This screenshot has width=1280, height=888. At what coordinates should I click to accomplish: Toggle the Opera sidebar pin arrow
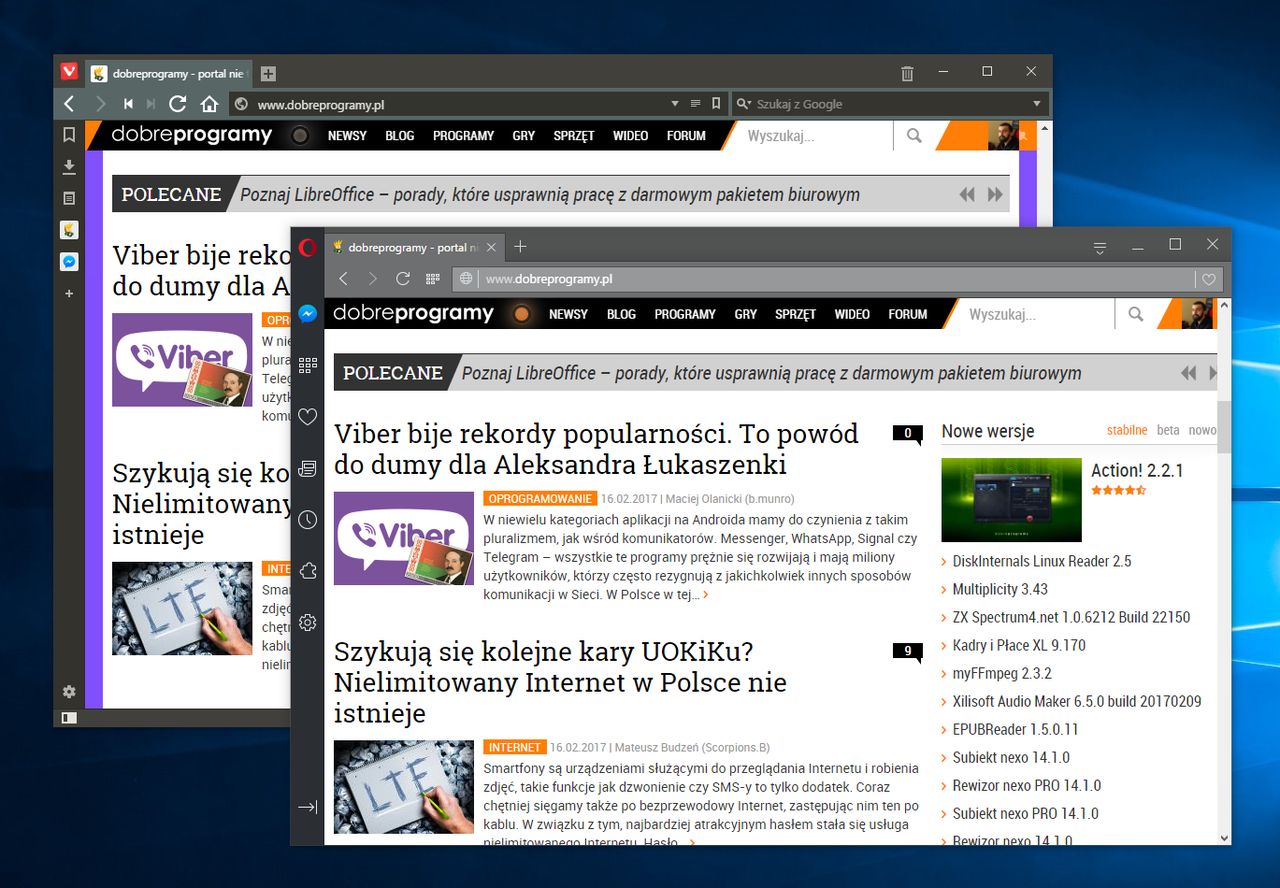click(308, 807)
